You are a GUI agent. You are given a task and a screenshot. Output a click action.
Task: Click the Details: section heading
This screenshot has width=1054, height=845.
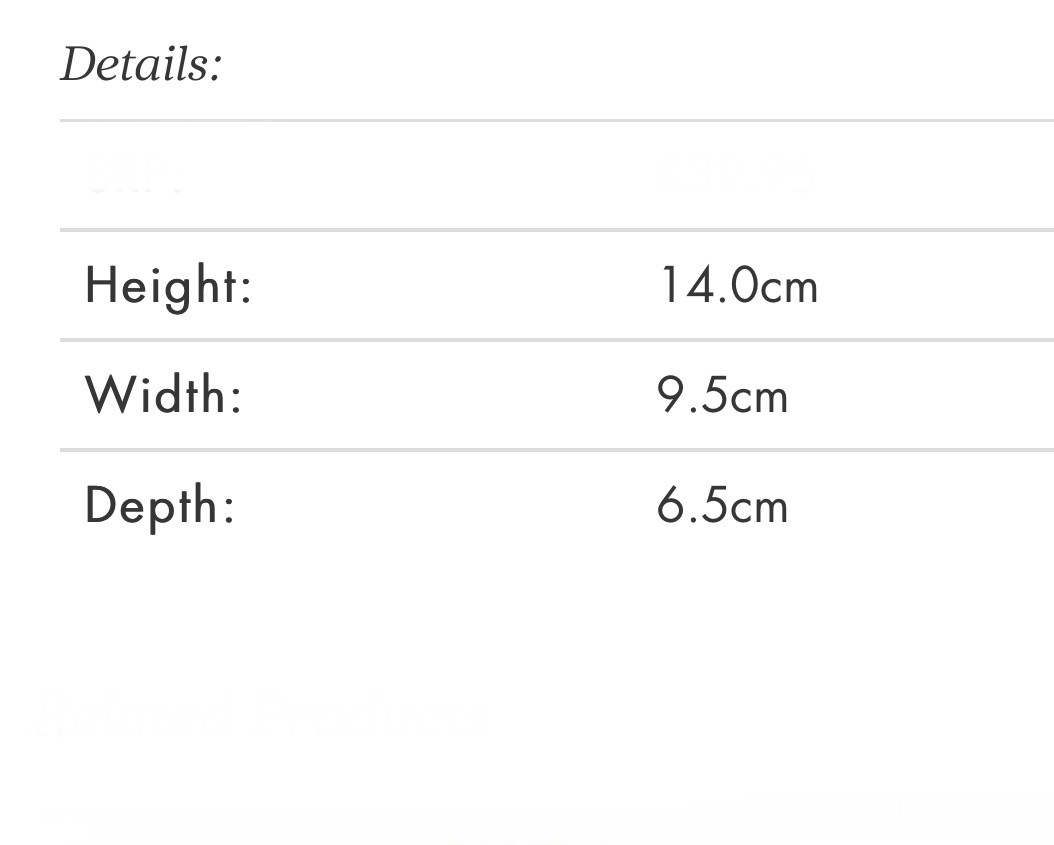tap(140, 65)
